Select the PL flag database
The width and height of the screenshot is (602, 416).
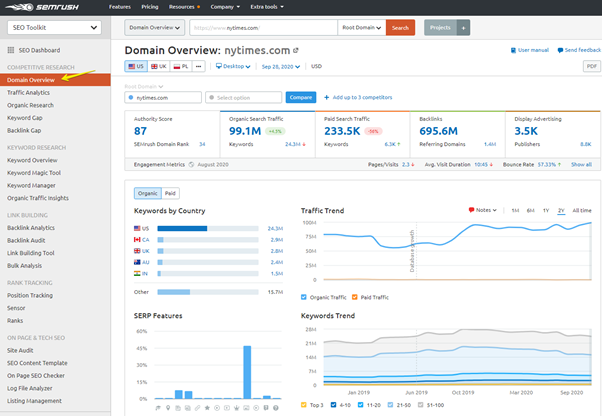coord(181,66)
